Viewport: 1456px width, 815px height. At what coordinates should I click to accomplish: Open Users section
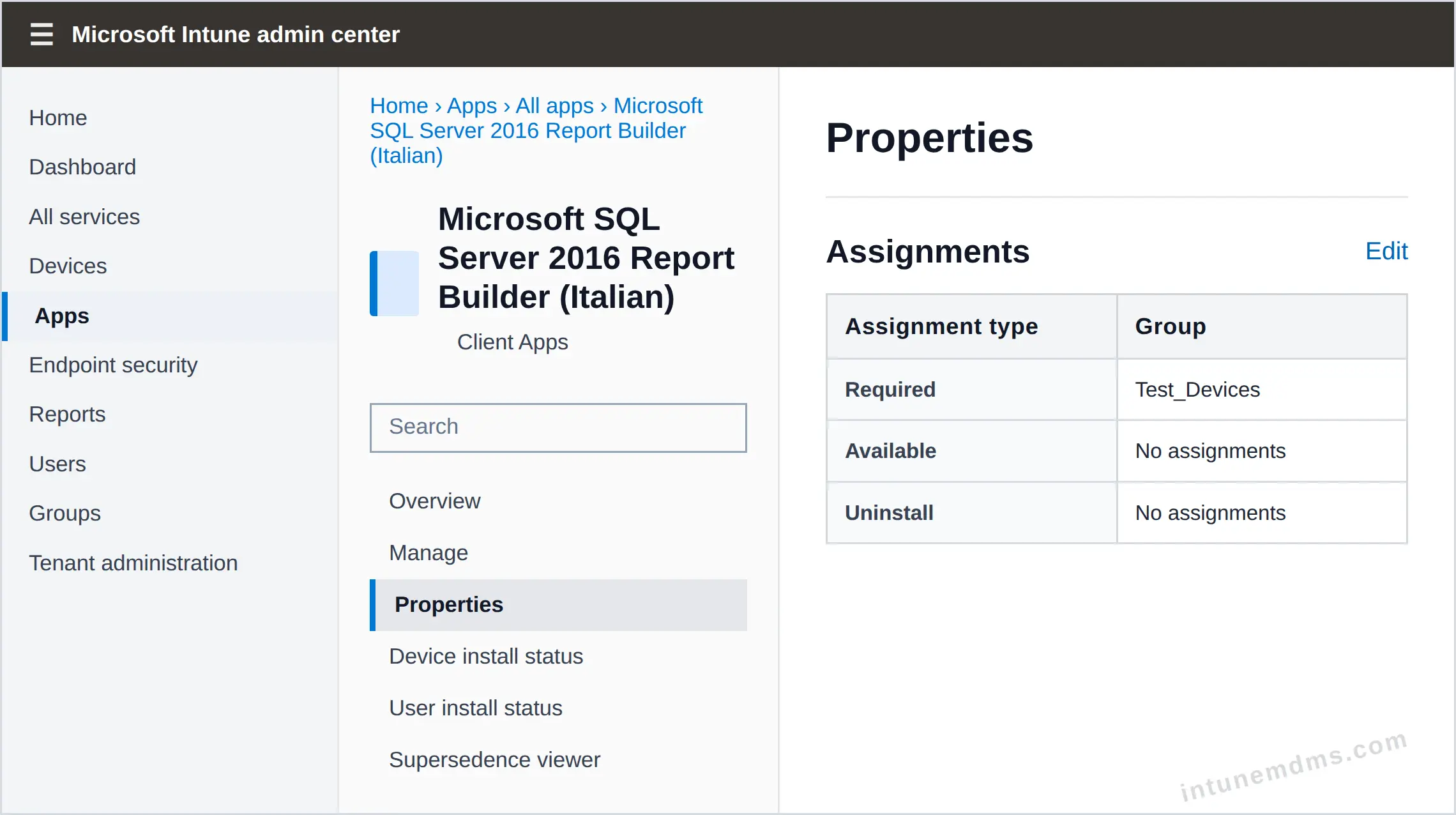(x=57, y=464)
